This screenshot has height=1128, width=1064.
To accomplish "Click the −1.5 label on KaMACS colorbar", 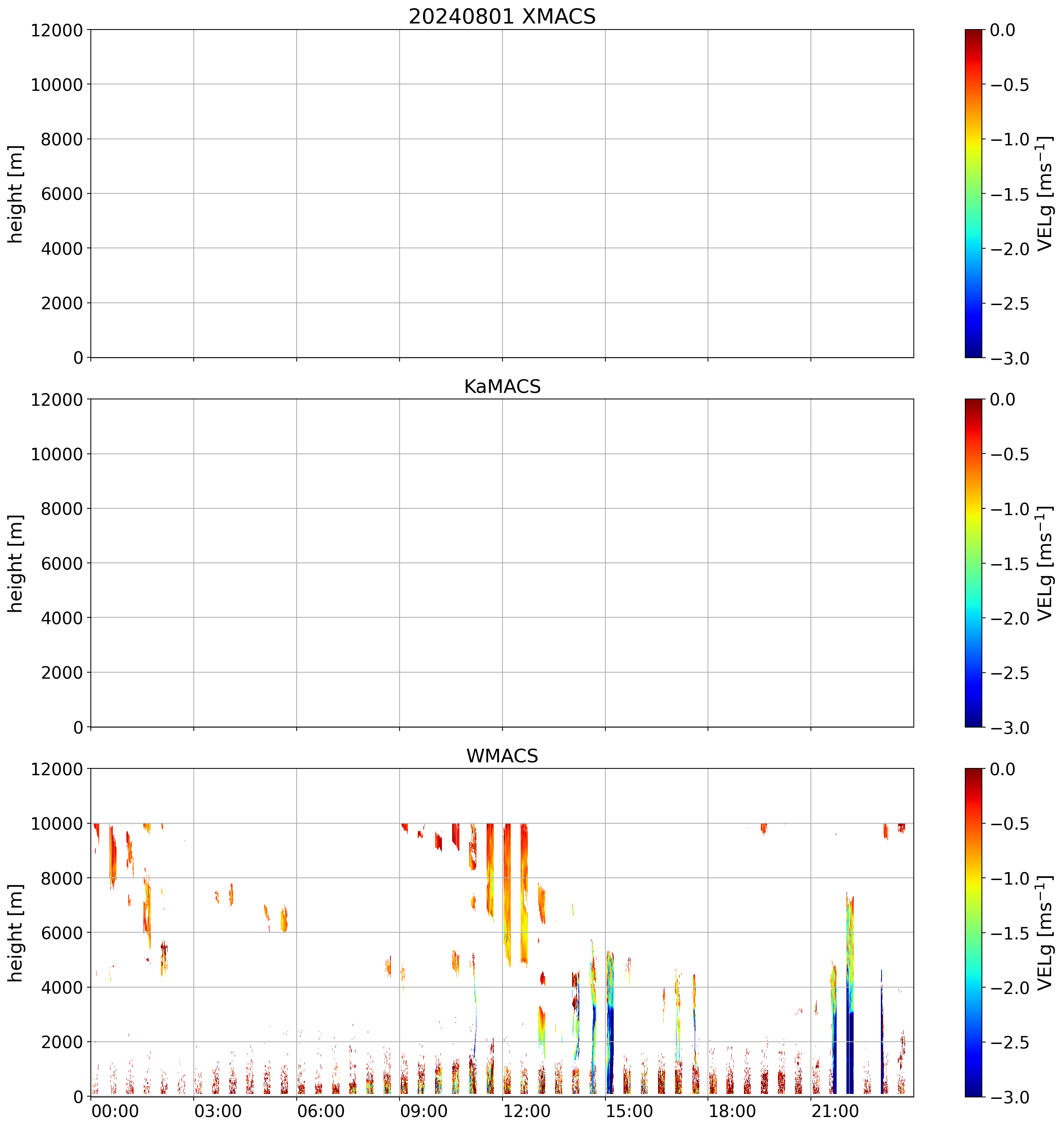I will click(x=1010, y=564).
